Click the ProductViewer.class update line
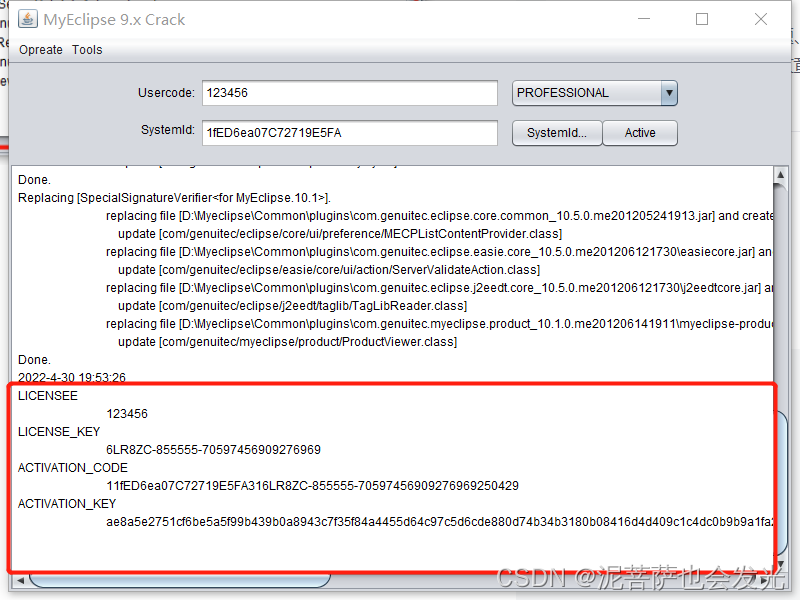 point(288,342)
